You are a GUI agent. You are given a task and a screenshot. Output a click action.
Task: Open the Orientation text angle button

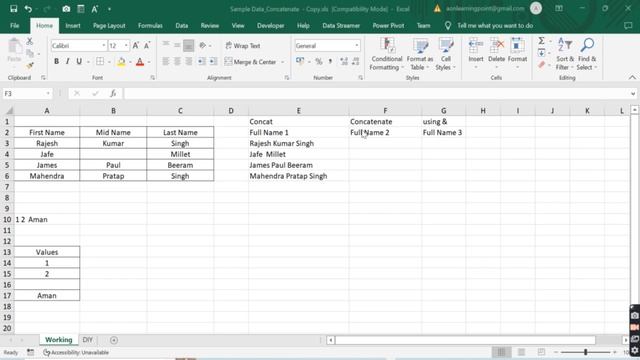click(x=203, y=45)
